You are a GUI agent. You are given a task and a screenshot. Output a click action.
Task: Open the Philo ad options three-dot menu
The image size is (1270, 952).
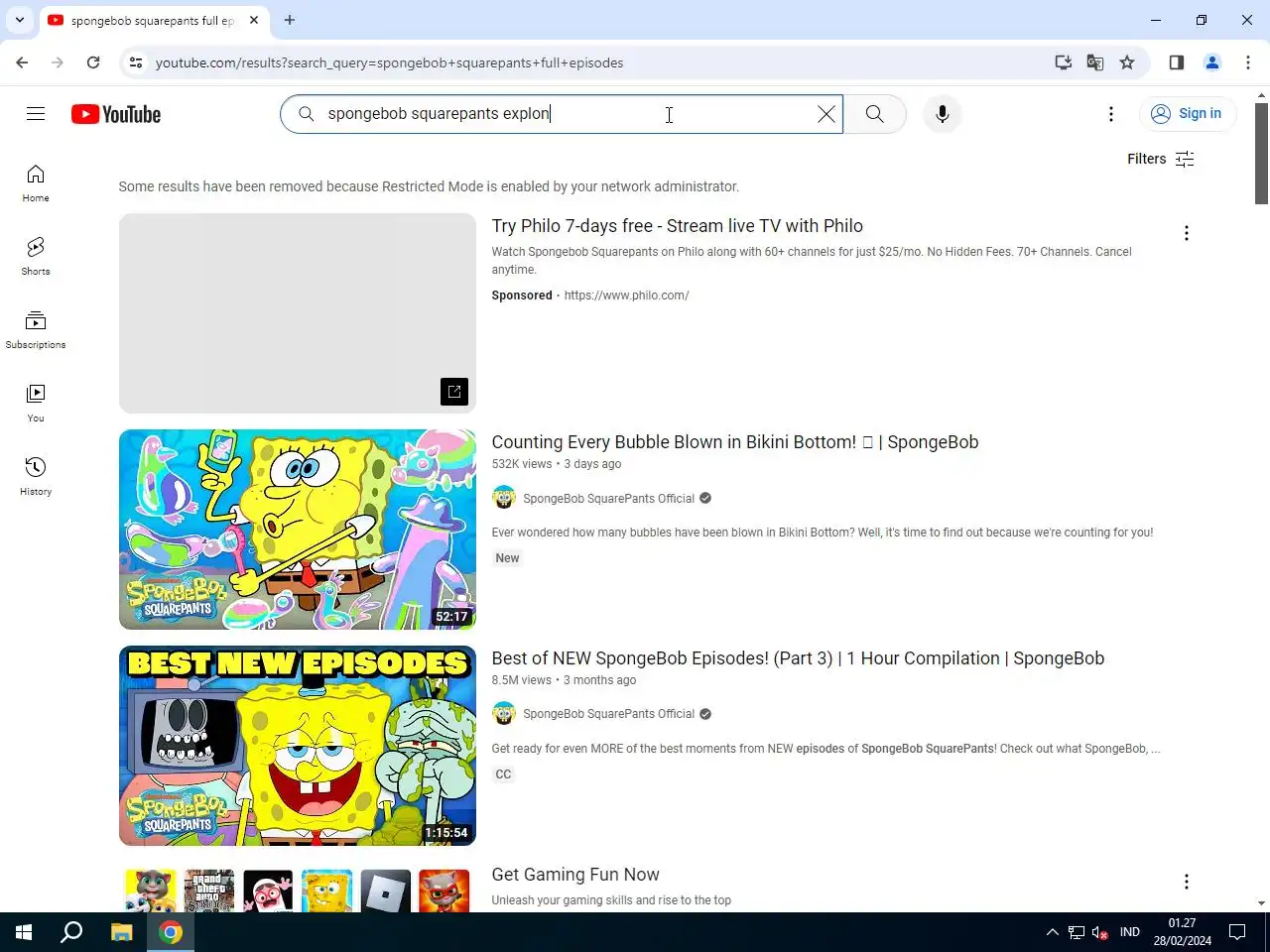pyautogui.click(x=1186, y=233)
